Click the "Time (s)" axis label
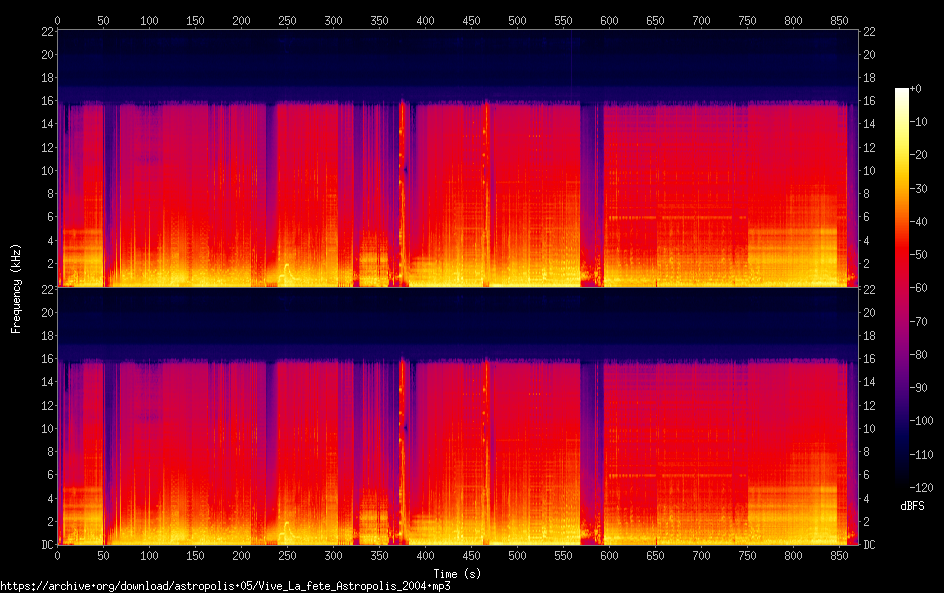Viewport: 944px width, 593px height. pyautogui.click(x=458, y=574)
